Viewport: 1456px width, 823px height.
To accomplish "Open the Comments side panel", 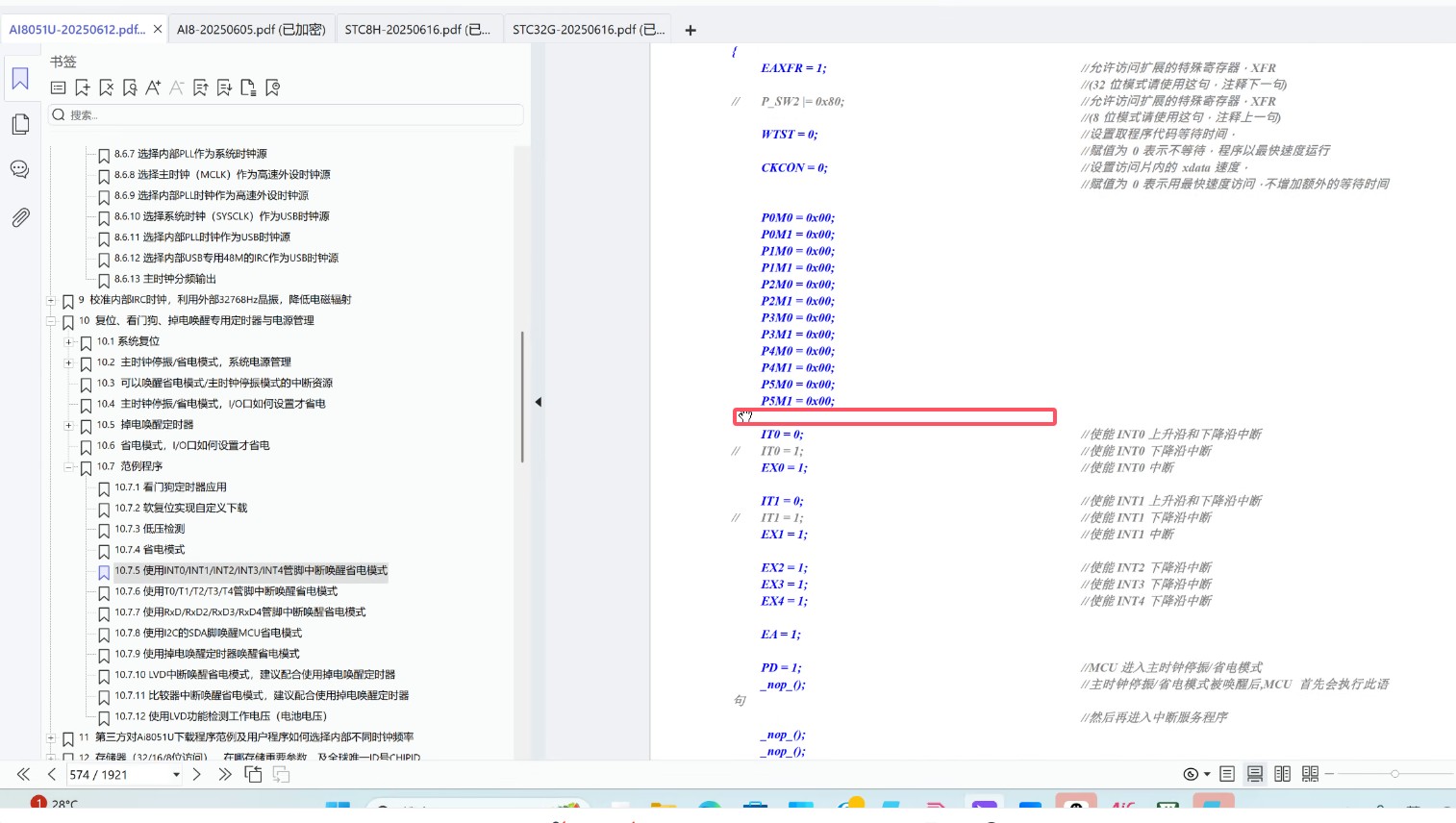I will coord(19,169).
